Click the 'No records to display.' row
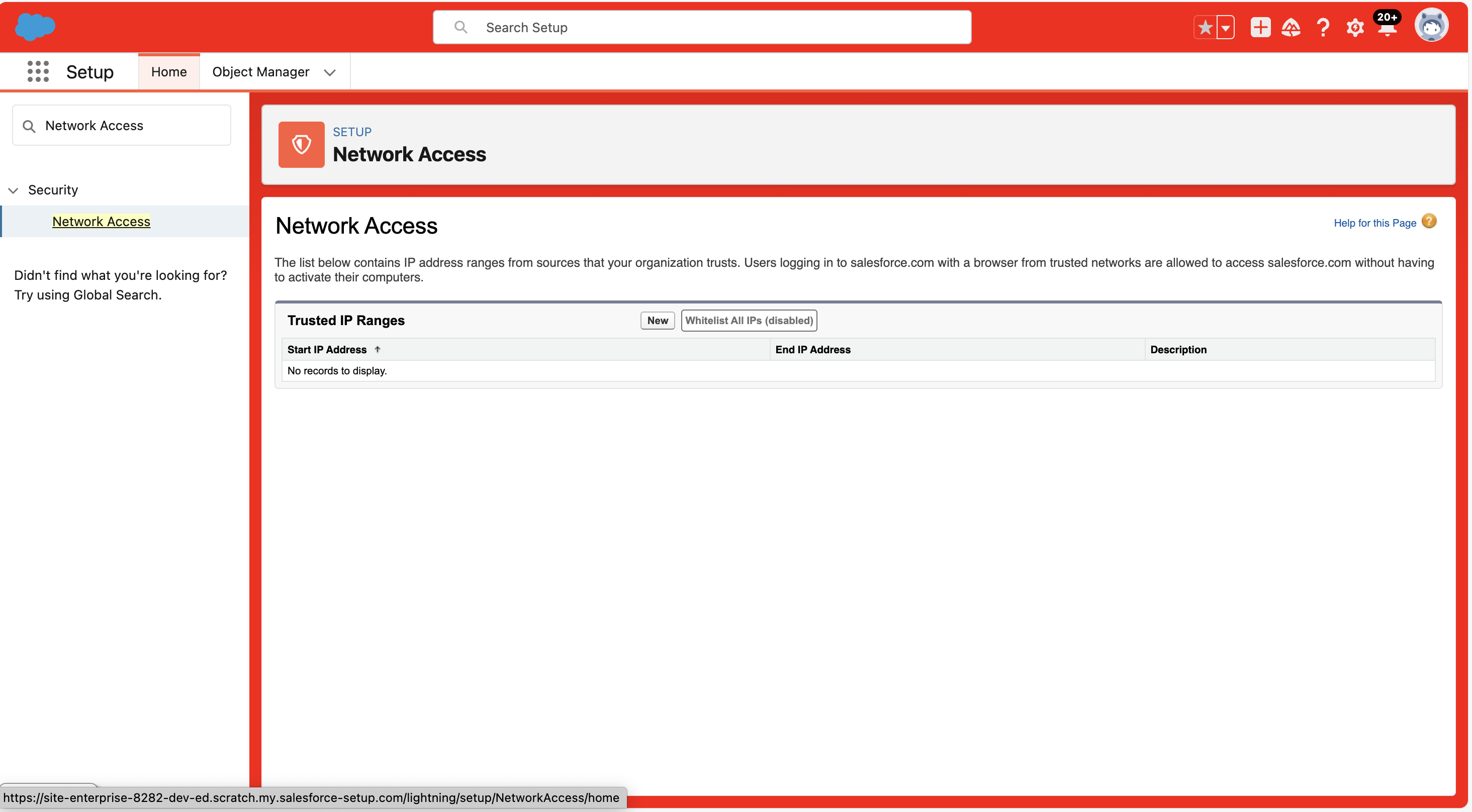1472x812 pixels. (x=858, y=371)
